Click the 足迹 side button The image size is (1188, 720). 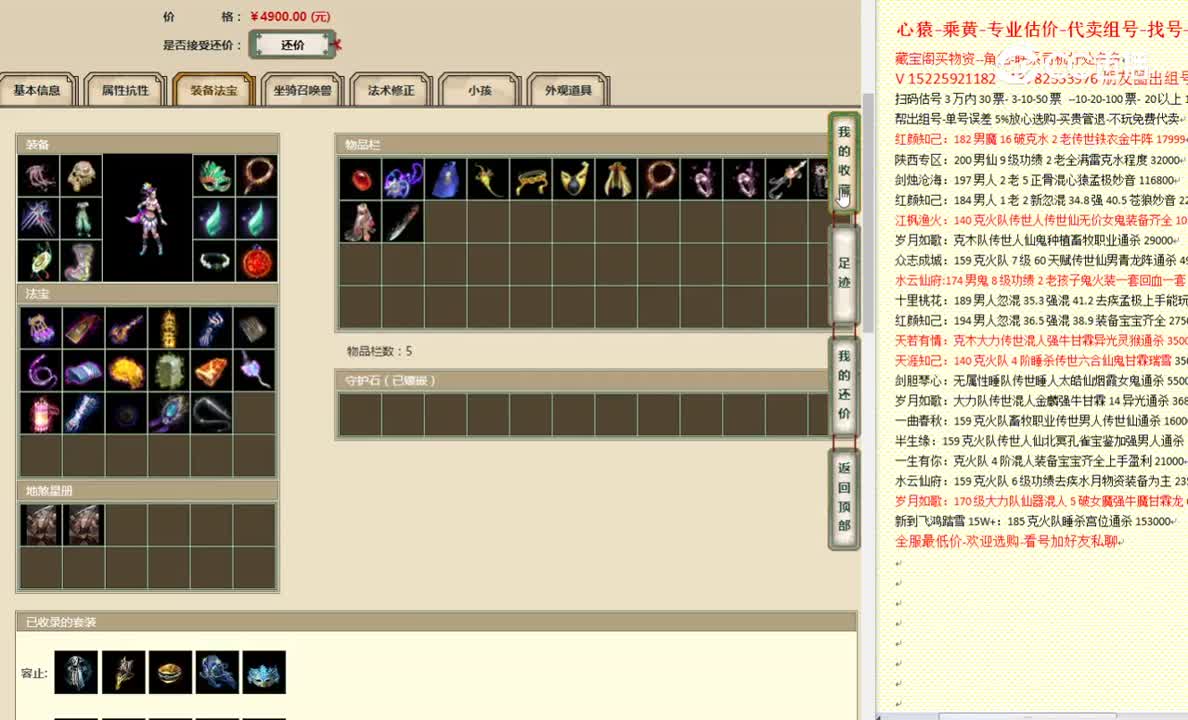pyautogui.click(x=844, y=273)
